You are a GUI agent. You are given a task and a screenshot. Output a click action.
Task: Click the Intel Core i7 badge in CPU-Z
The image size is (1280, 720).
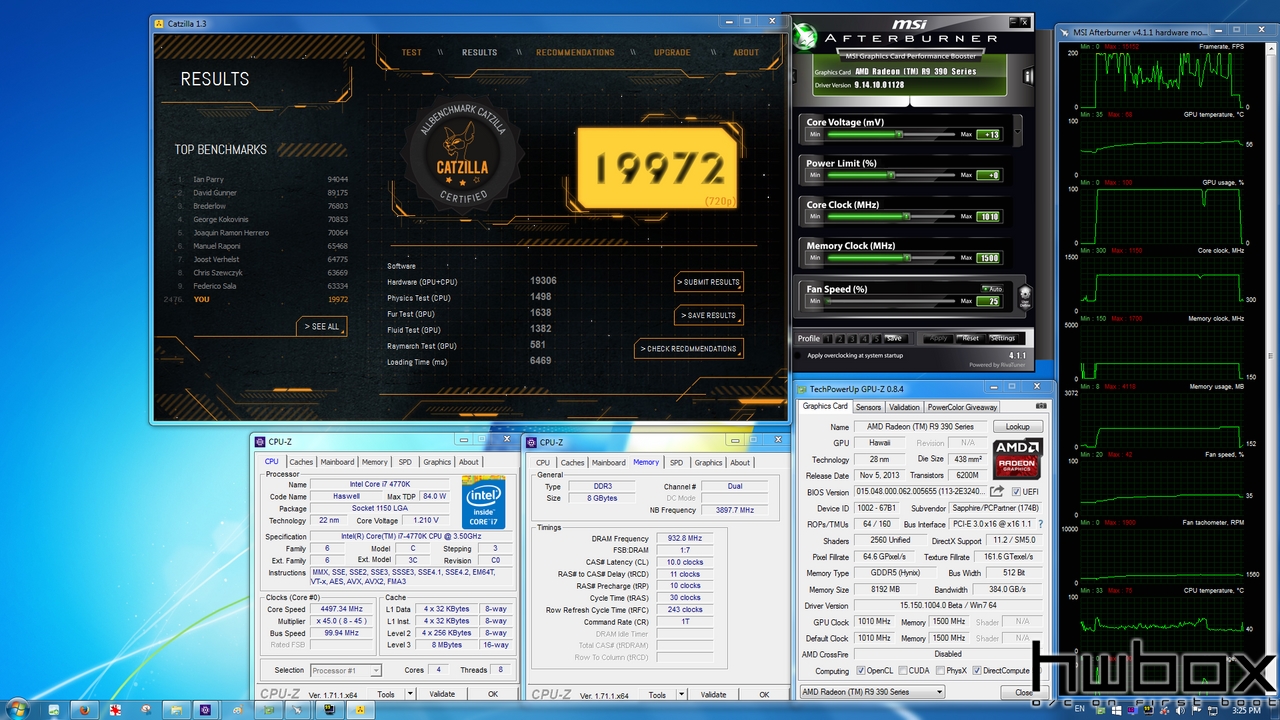pyautogui.click(x=483, y=503)
